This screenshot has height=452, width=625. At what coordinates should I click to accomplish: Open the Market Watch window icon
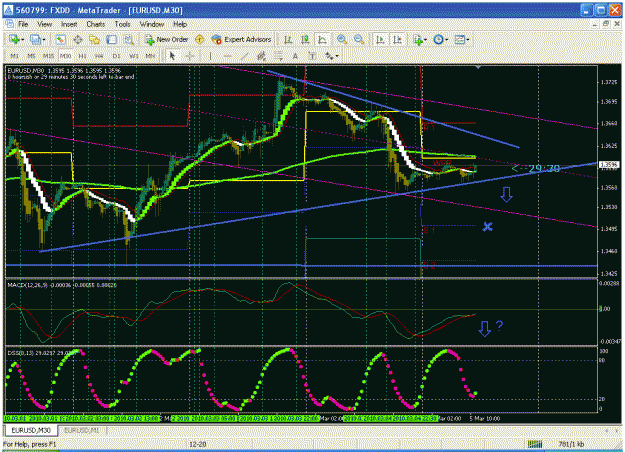(61, 39)
